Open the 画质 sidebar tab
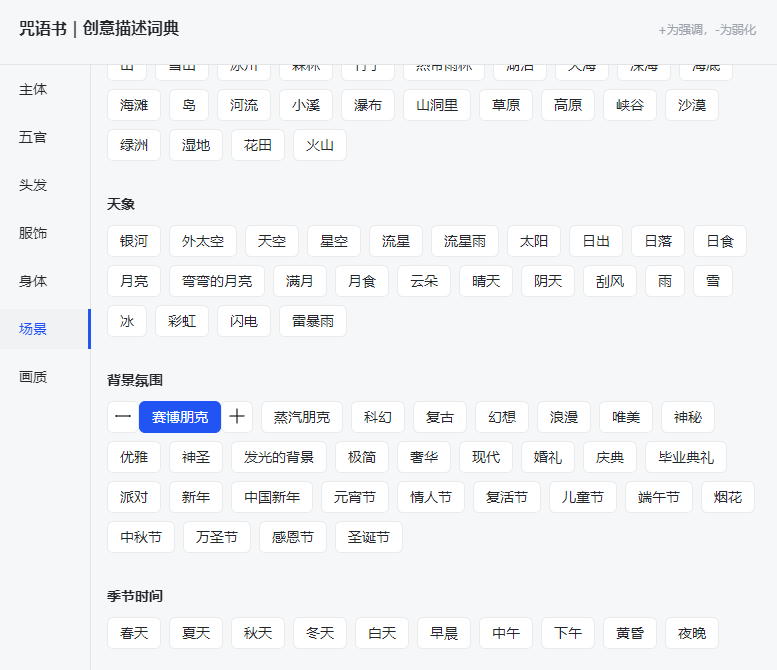Screen dimensions: 777x670 (33, 377)
